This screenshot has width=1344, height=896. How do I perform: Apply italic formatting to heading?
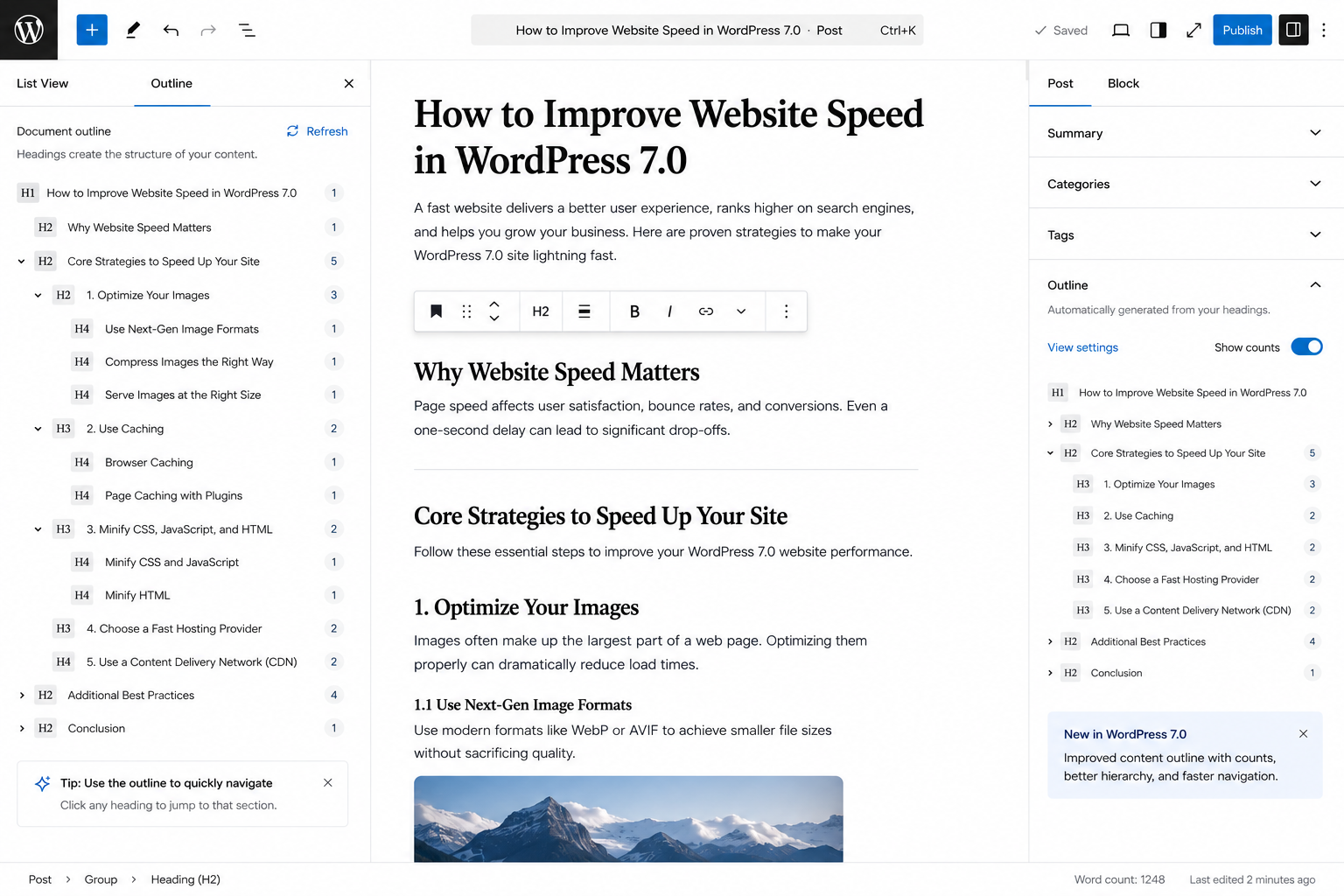coord(669,311)
